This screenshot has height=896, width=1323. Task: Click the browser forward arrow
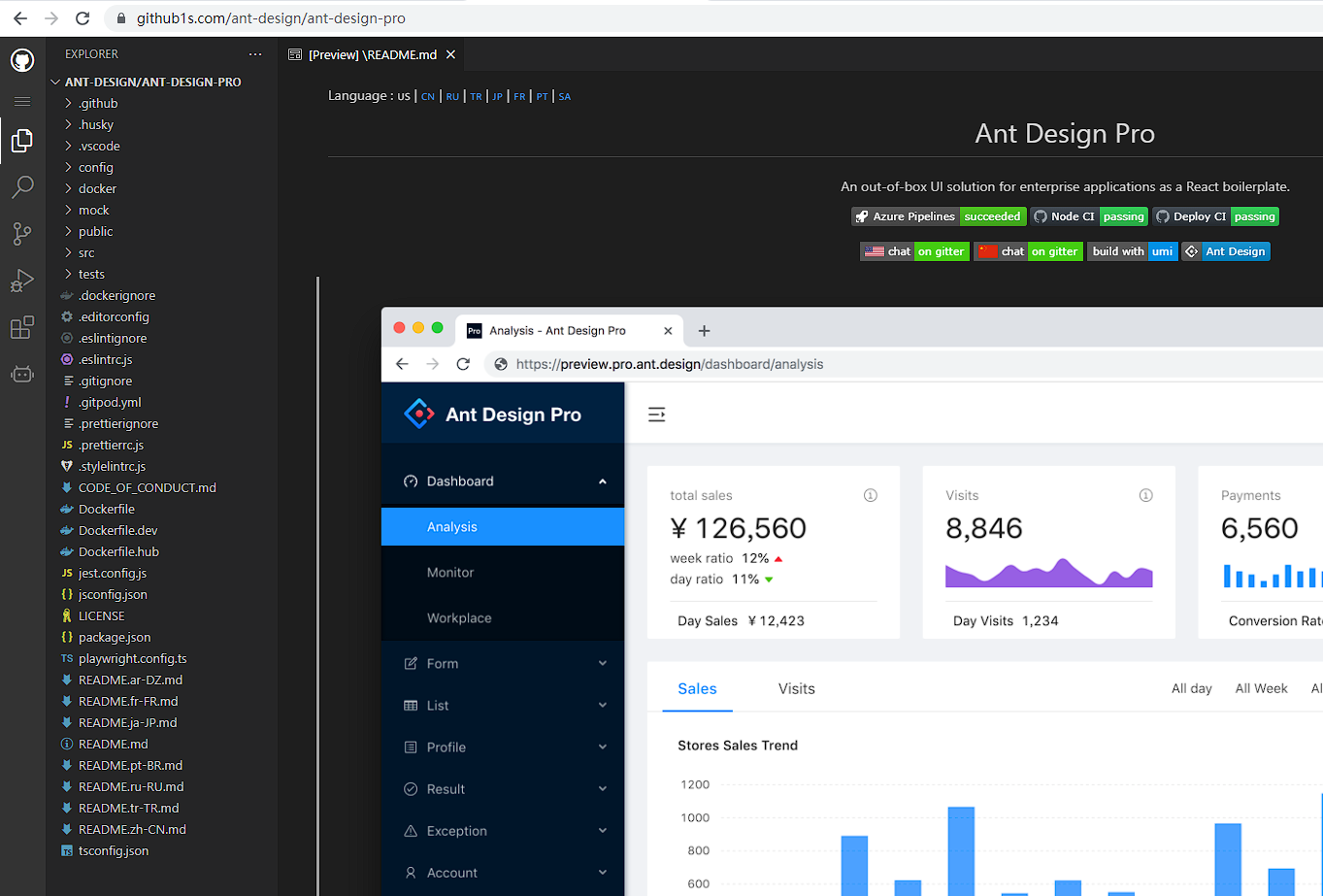(51, 18)
